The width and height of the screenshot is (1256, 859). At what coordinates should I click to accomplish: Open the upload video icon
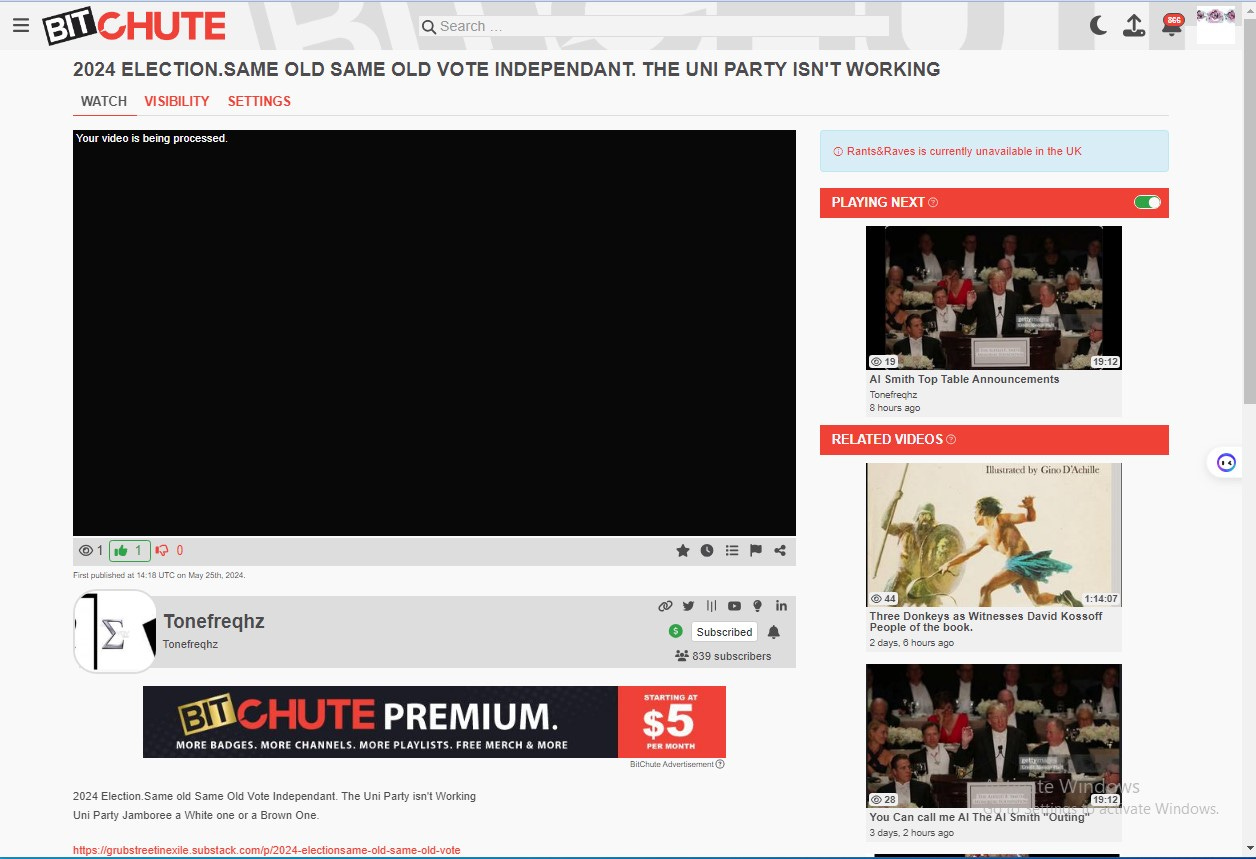tap(1134, 26)
